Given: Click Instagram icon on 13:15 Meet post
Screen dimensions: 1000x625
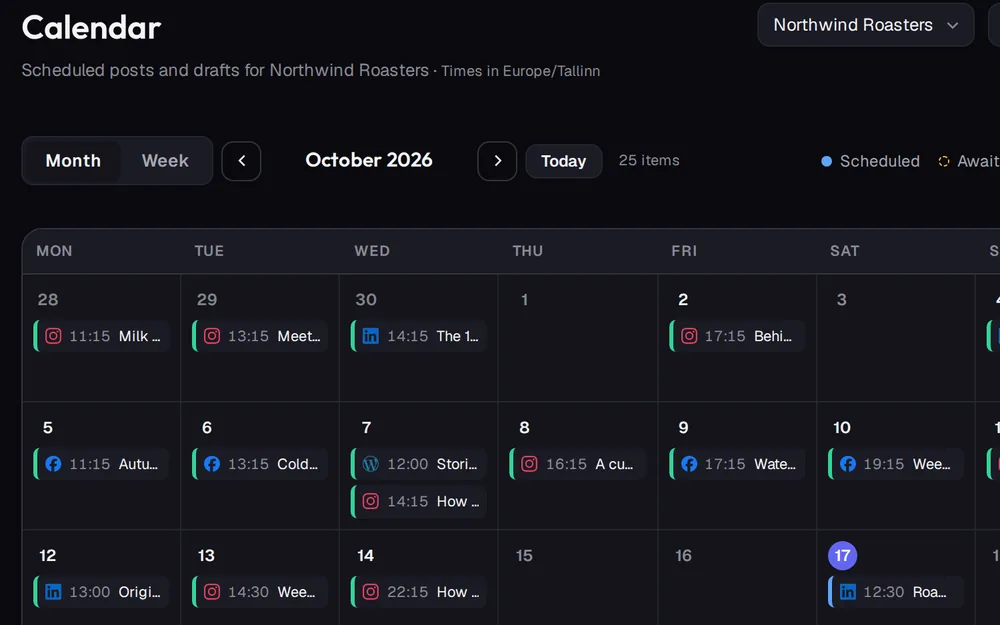Looking at the screenshot, I should point(212,336).
